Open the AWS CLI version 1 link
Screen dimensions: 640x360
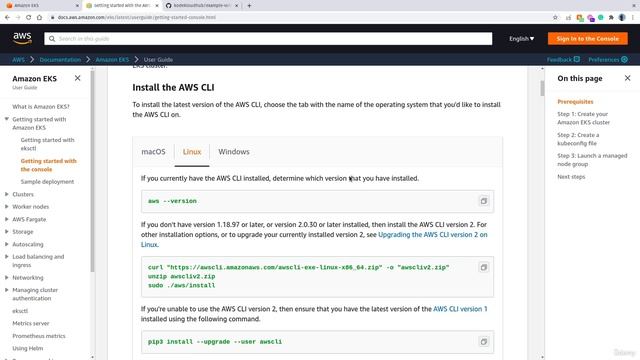coord(460,309)
